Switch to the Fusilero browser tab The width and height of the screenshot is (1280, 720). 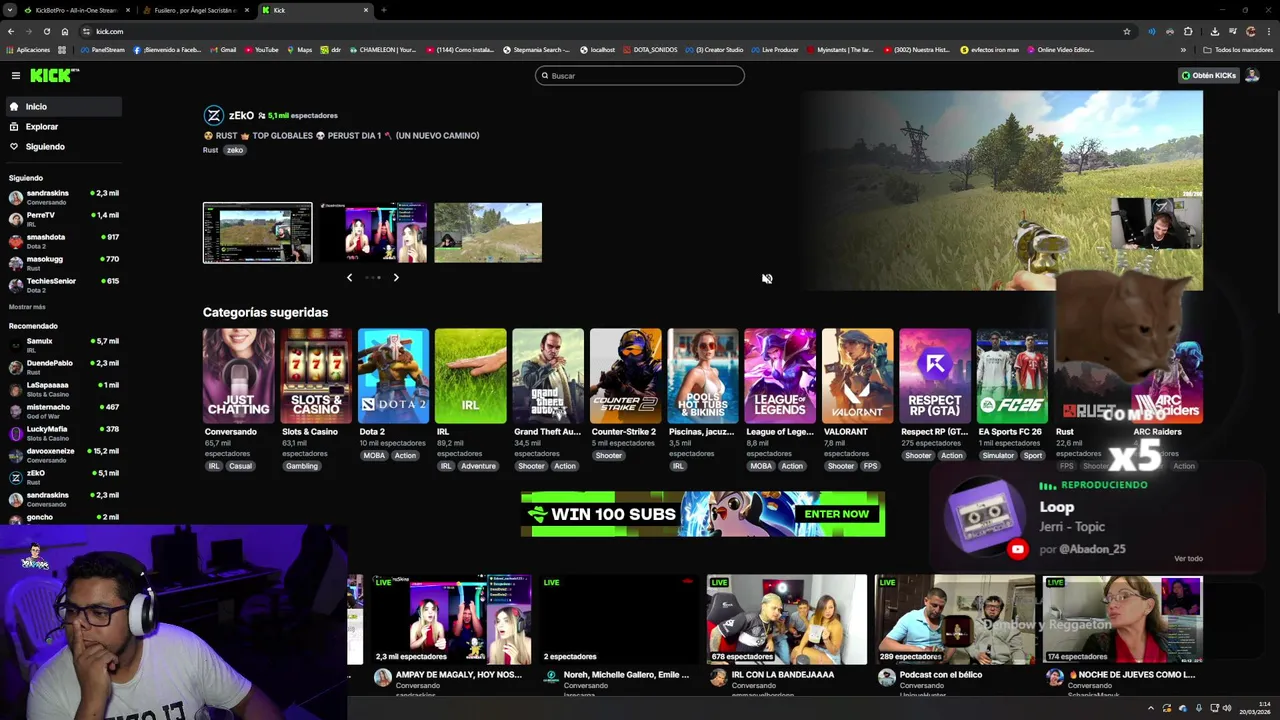195,10
